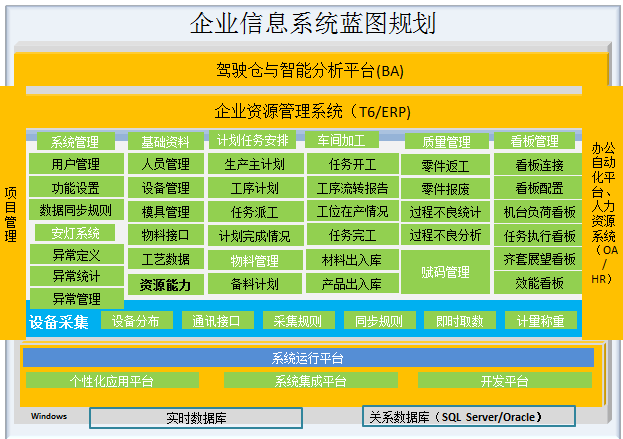This screenshot has width=623, height=439.
Task: Select the 基础资料 module header
Action: point(166,141)
